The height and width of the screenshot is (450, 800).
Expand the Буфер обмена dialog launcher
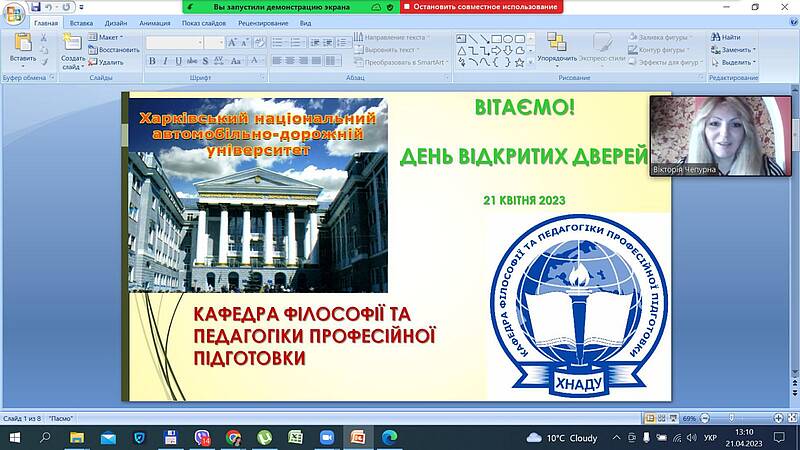pyautogui.click(x=52, y=77)
